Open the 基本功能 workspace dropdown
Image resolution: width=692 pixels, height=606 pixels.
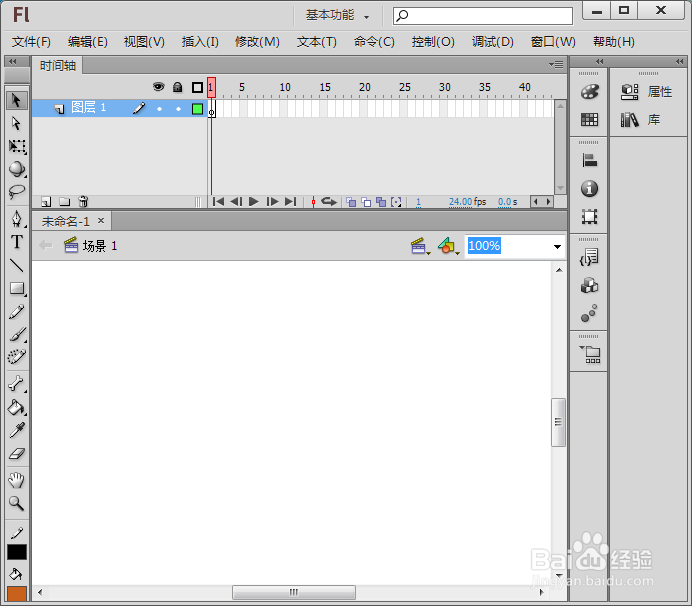point(337,15)
